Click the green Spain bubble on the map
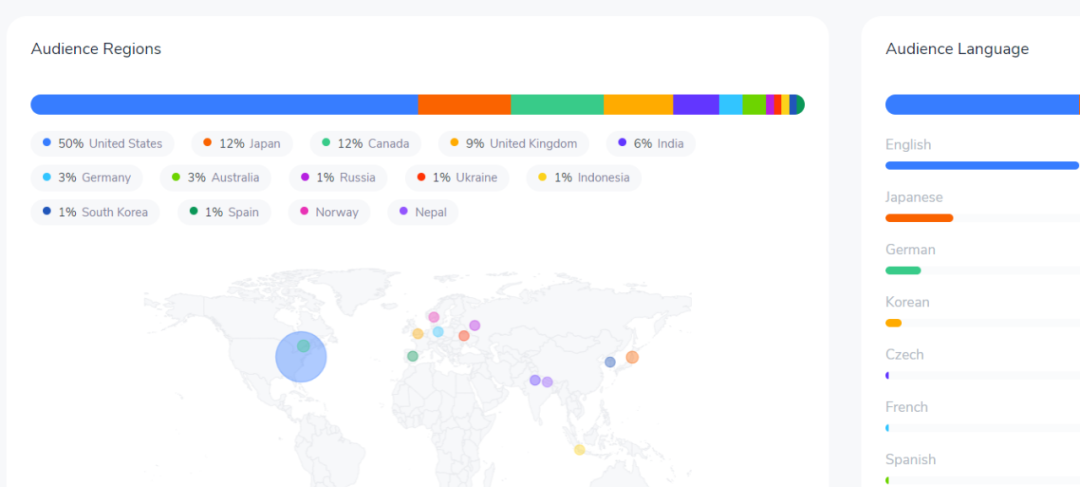The image size is (1080, 487). pos(413,356)
